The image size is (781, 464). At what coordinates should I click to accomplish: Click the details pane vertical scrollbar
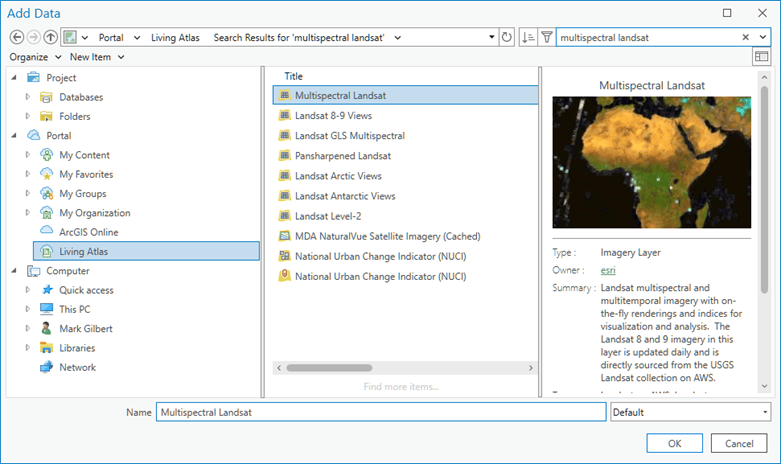(765, 189)
